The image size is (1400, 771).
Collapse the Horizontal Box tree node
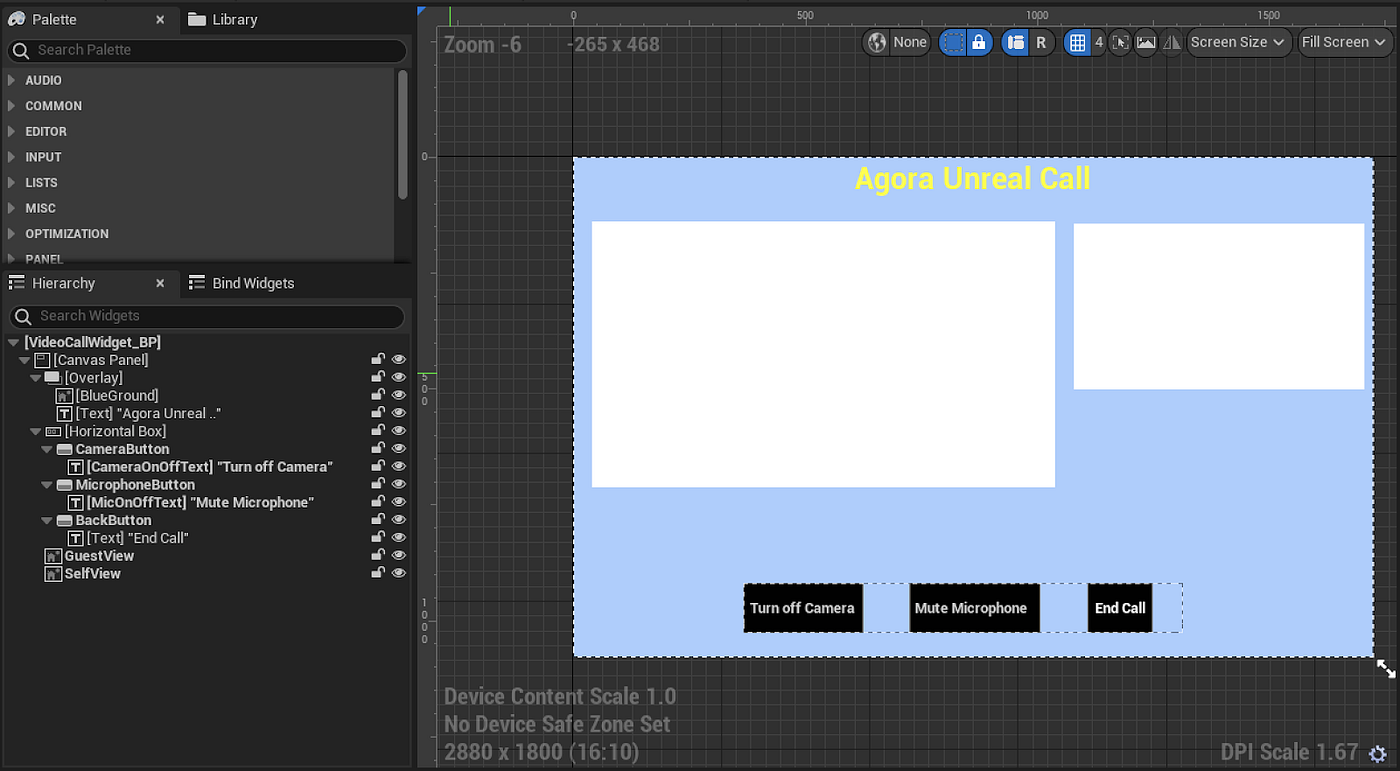(x=36, y=431)
